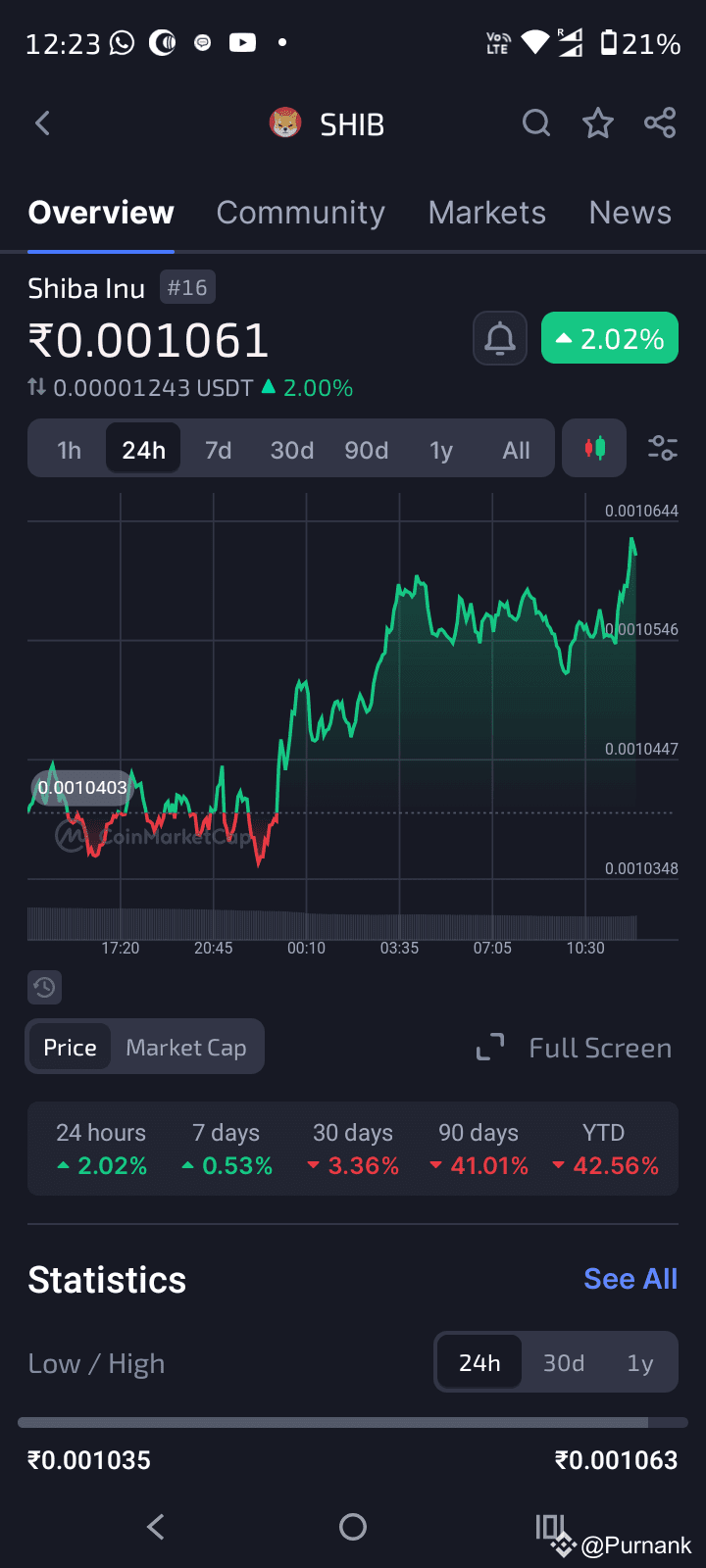
Task: Tap the Statistics section heading
Action: coord(107,1280)
